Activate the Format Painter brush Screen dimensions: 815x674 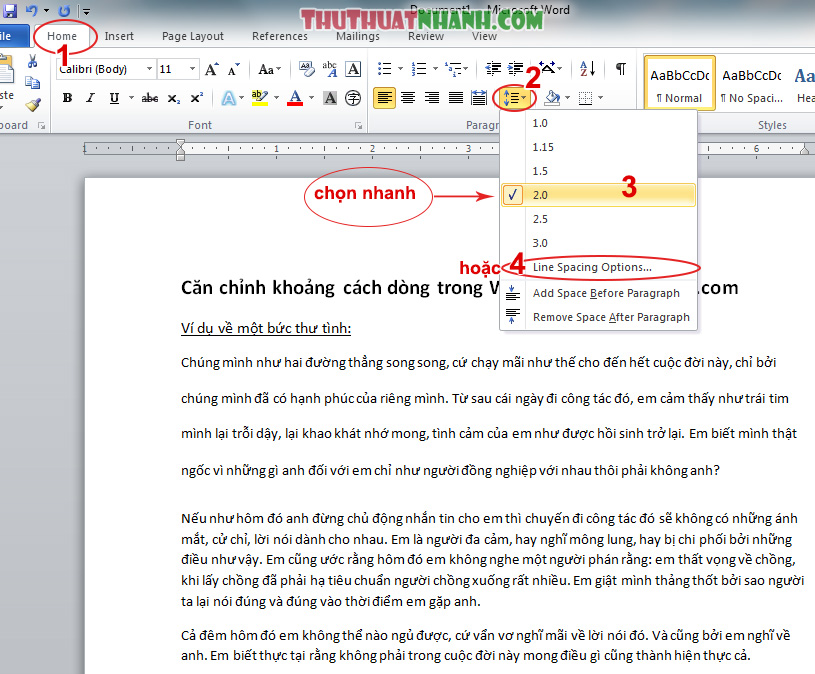(33, 105)
